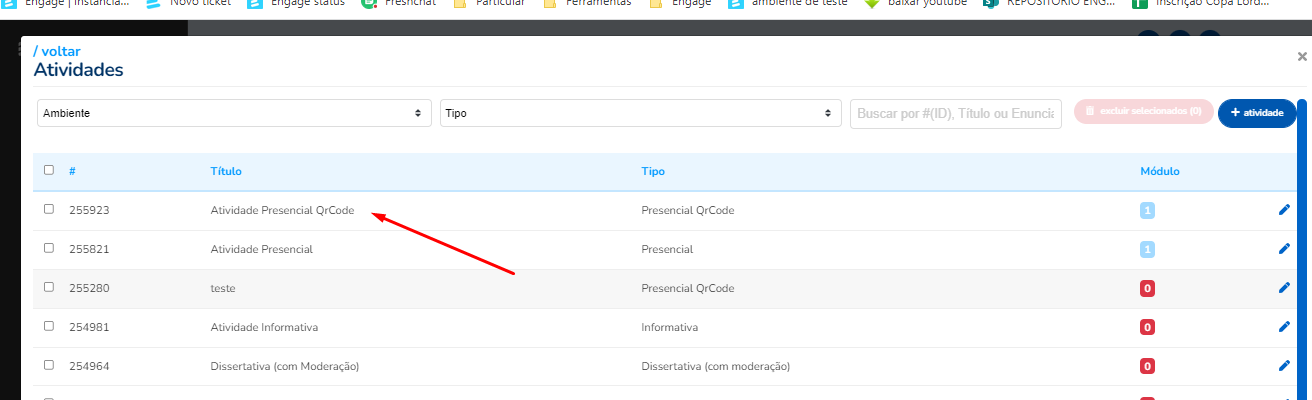Click red module badge of row 254981
1312x400 pixels.
[1148, 327]
